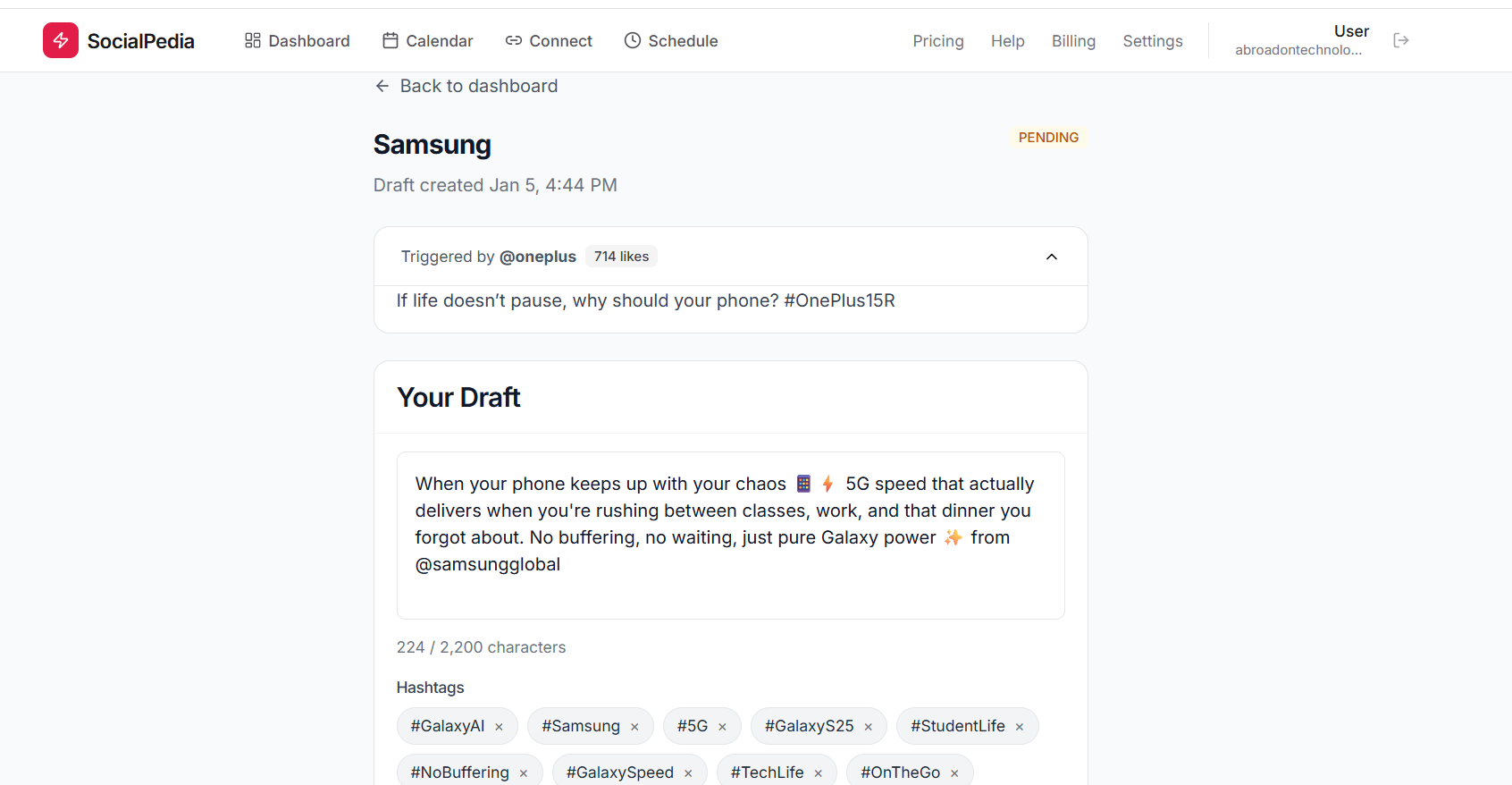The image size is (1512, 785).
Task: Remove the #NoBuffering hashtag
Action: [x=523, y=772]
